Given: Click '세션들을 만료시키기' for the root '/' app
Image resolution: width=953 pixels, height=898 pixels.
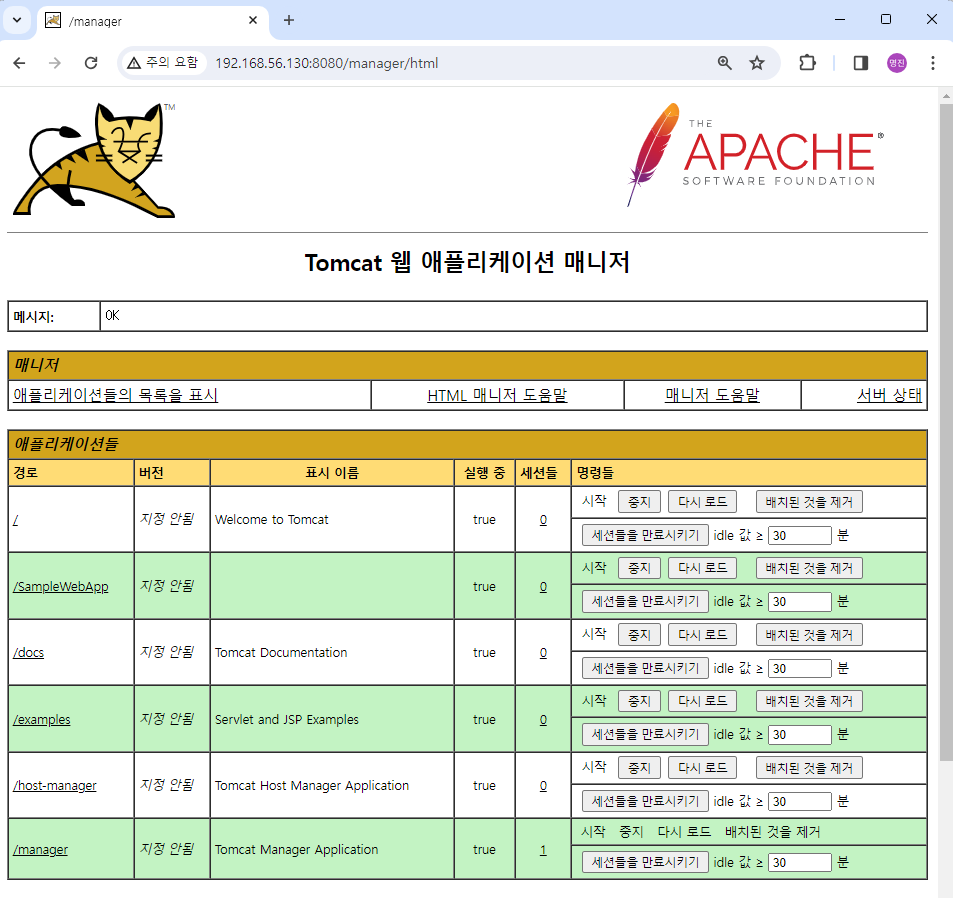Looking at the screenshot, I should click(x=645, y=535).
